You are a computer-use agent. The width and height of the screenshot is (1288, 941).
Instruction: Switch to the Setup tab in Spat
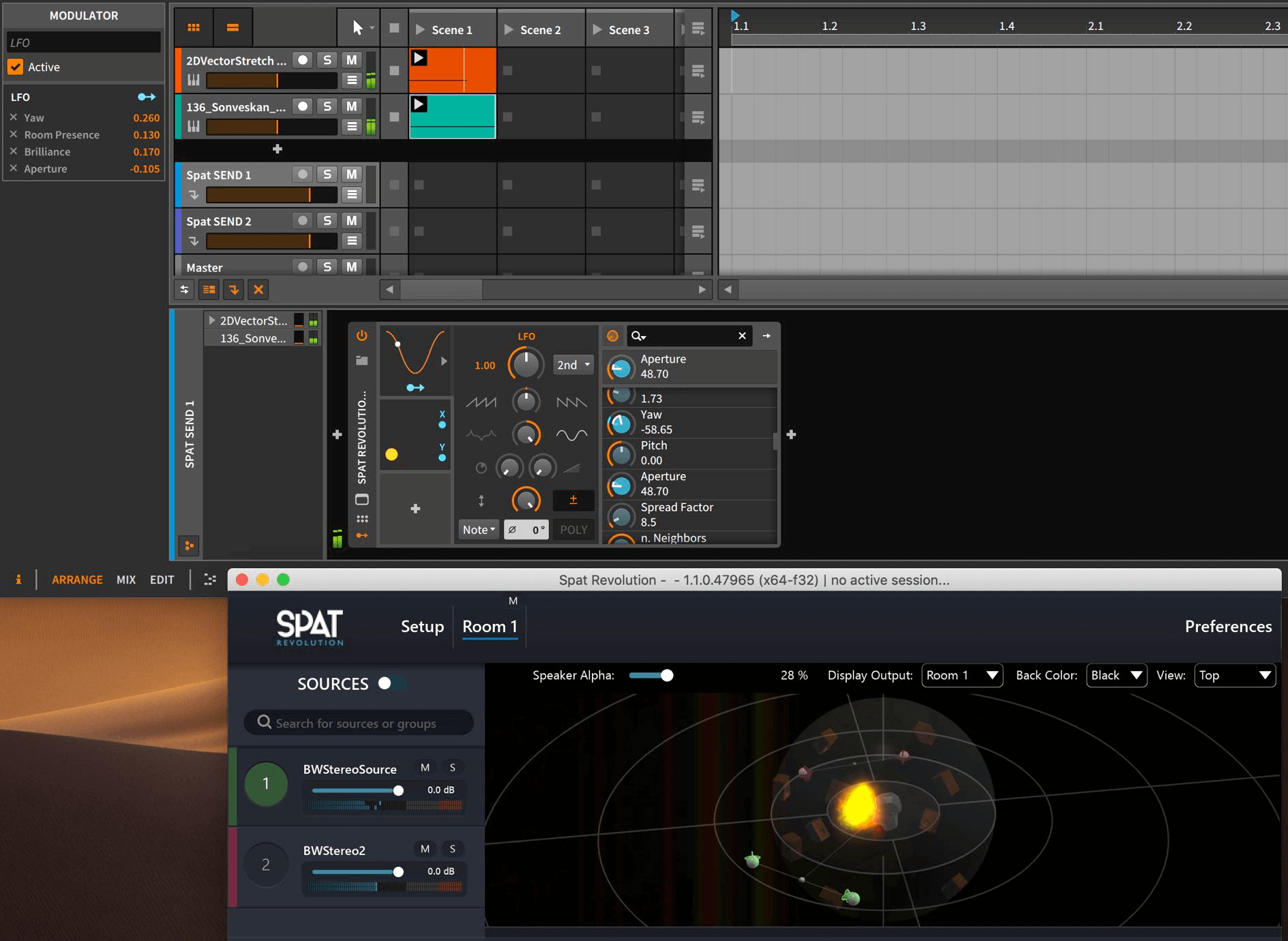click(x=422, y=626)
